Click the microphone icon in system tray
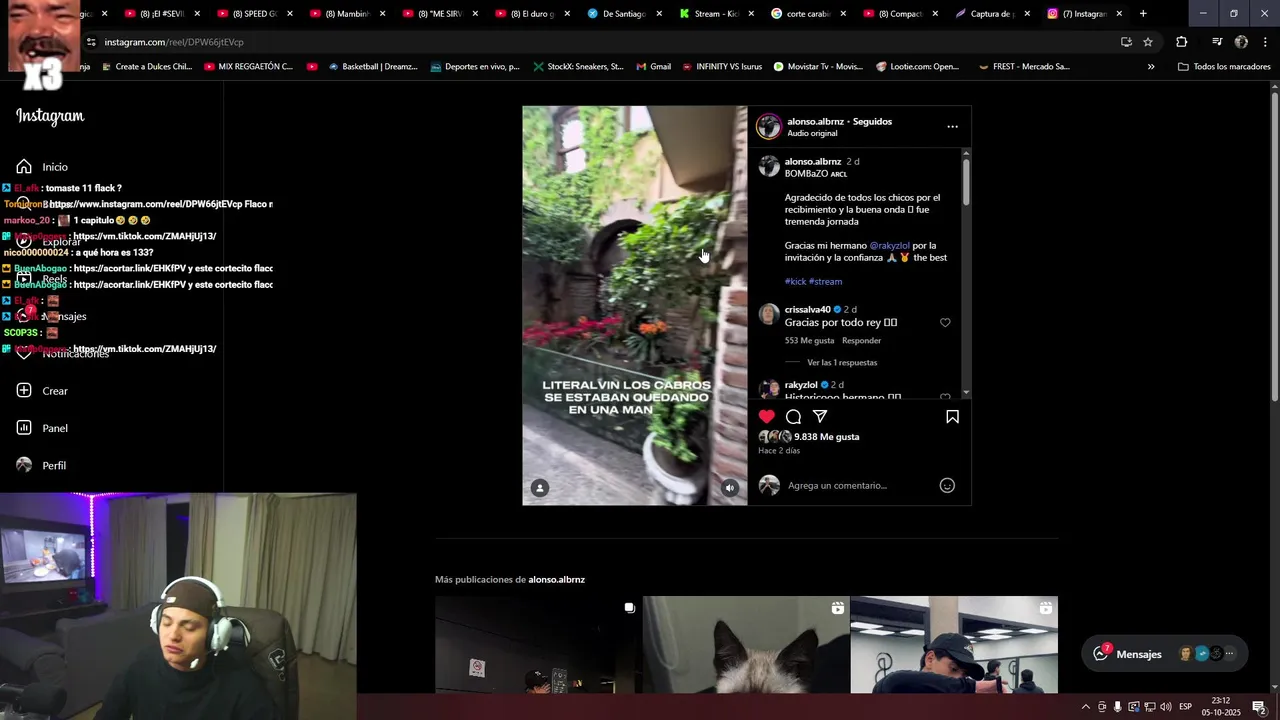The height and width of the screenshot is (720, 1280). (x=1118, y=707)
